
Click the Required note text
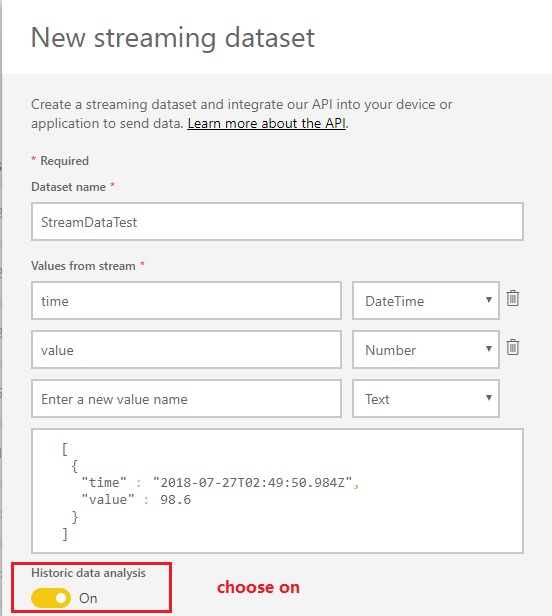click(x=64, y=161)
